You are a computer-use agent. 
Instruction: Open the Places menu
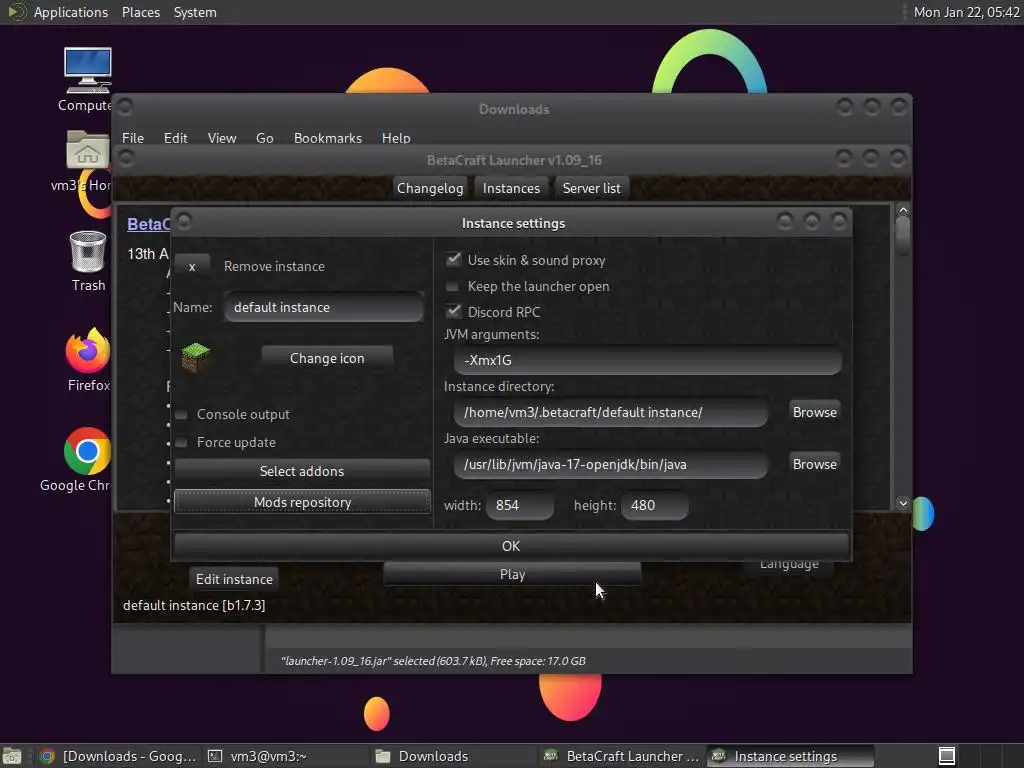pyautogui.click(x=140, y=12)
